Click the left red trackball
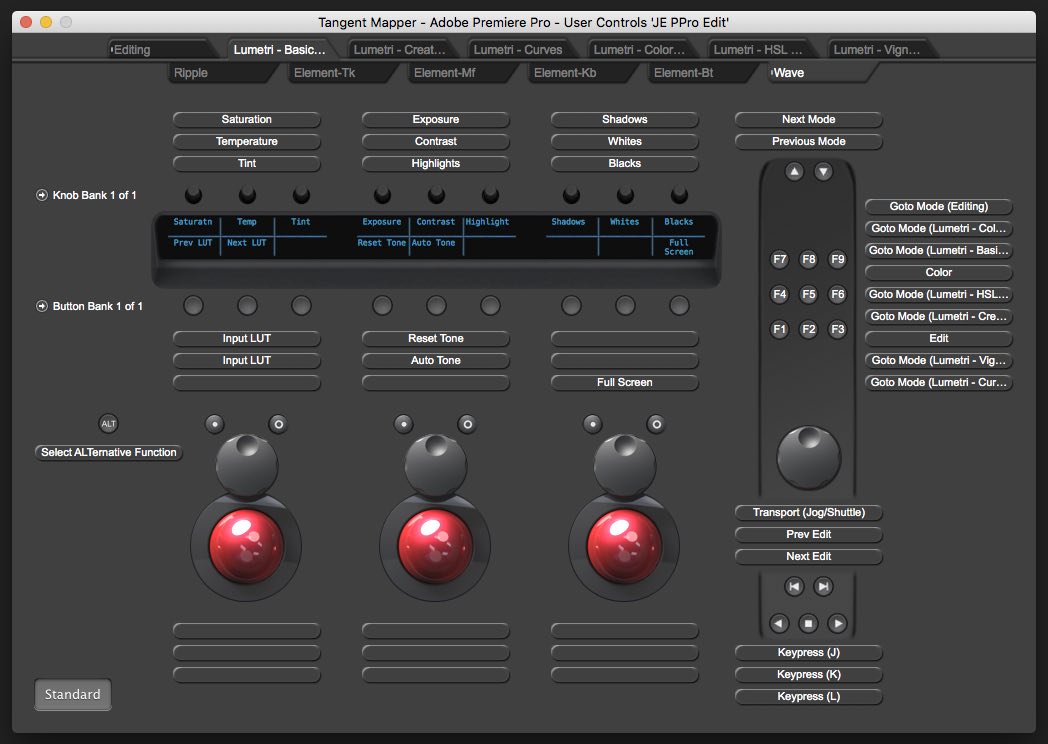This screenshot has height=744, width=1048. pos(246,548)
